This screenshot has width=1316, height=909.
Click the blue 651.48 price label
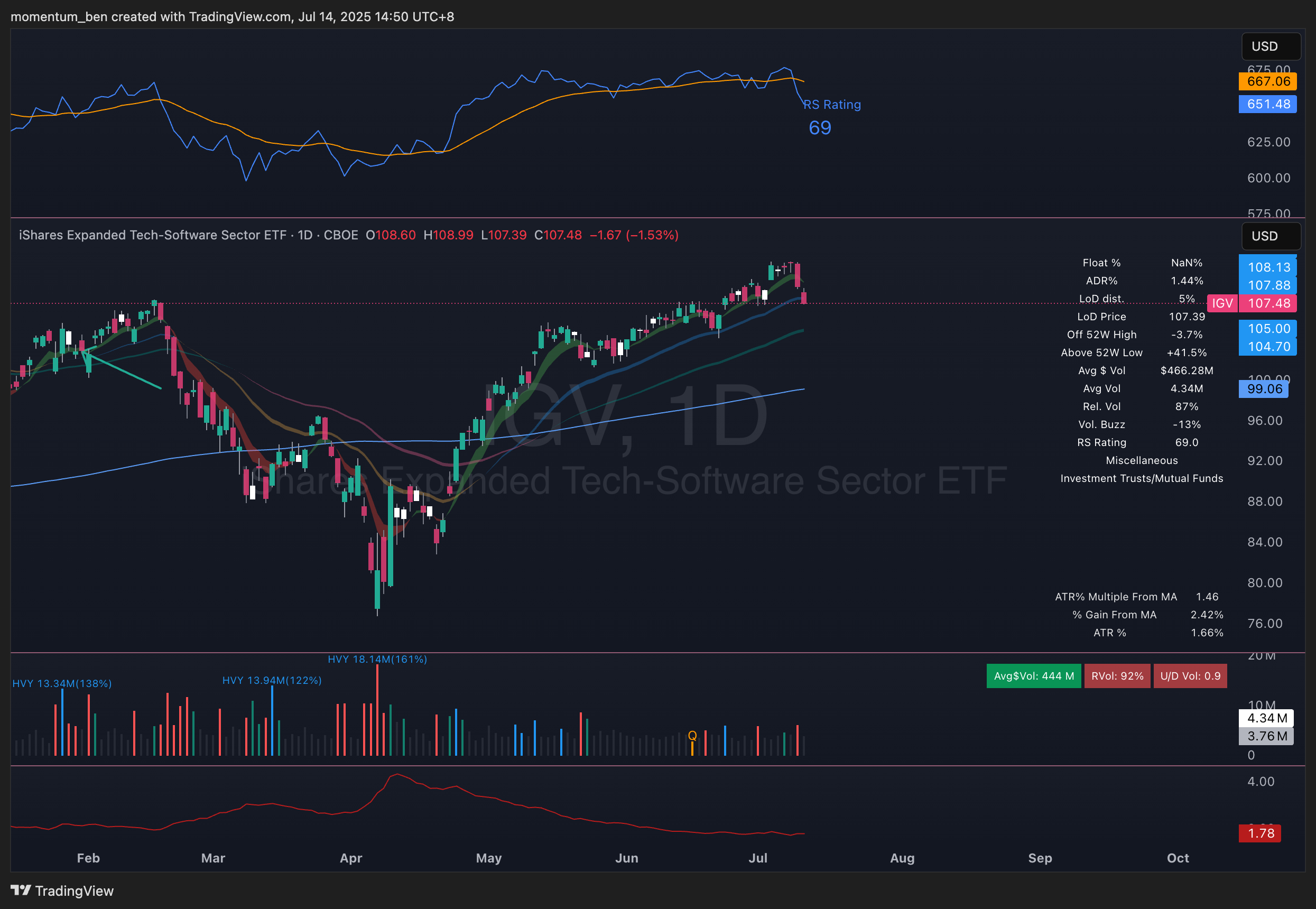(x=1267, y=104)
